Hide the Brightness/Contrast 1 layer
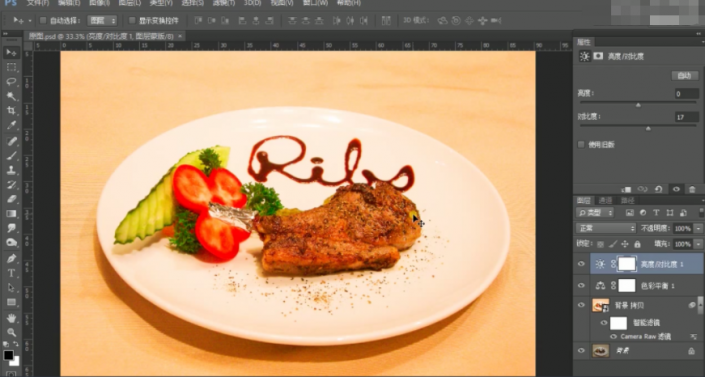705x377 pixels. (581, 264)
